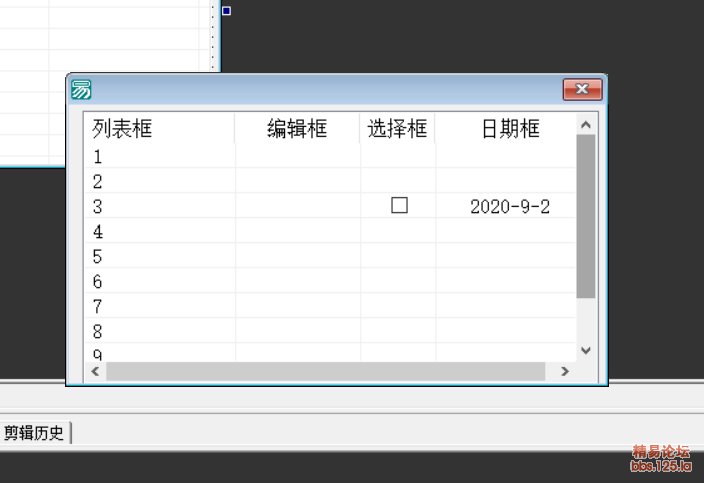Click the 日期框 column header
Screen dimensions: 704x483
tap(506, 128)
